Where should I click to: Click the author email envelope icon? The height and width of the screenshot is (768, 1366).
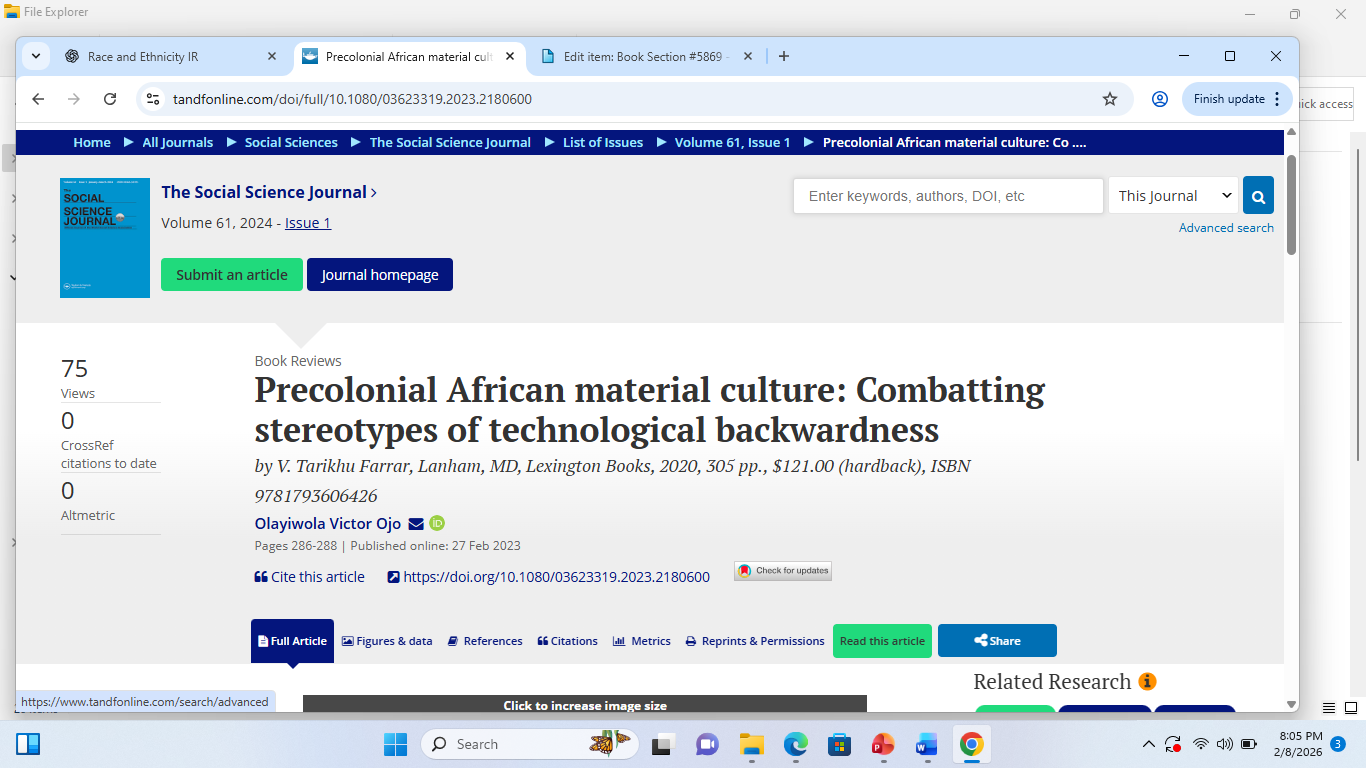(x=416, y=524)
